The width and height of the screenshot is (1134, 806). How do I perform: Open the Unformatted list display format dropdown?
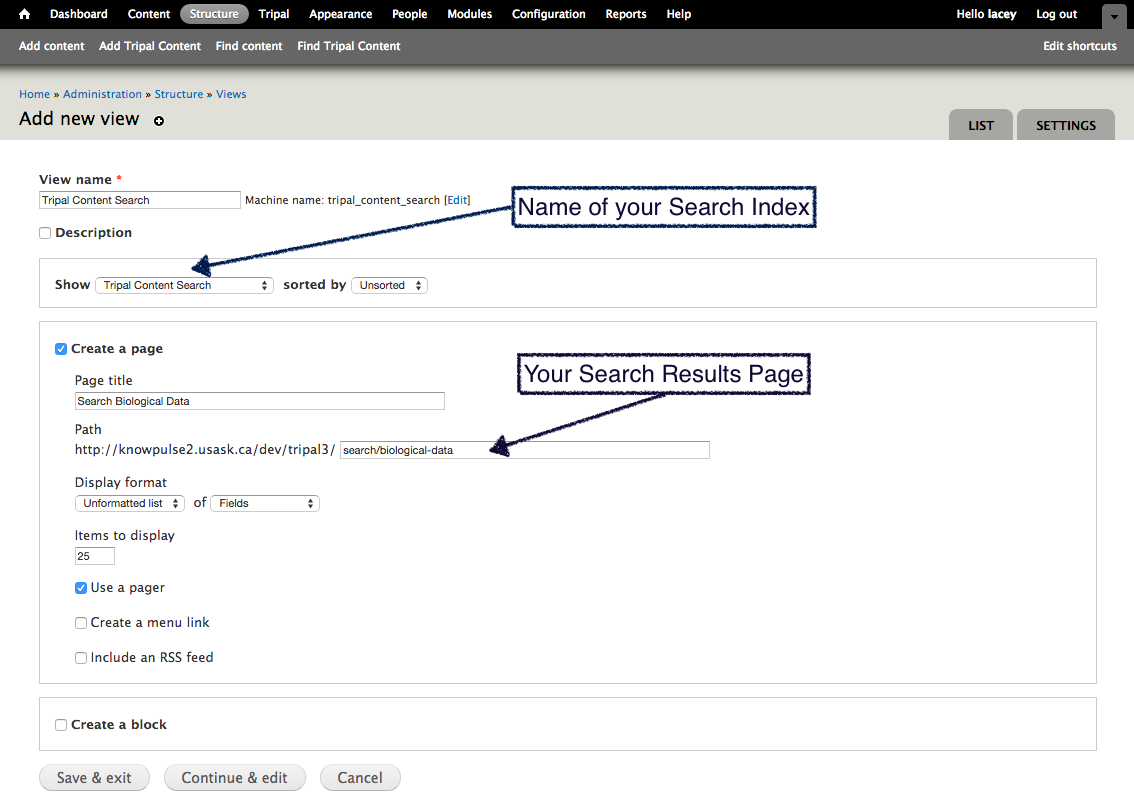click(130, 503)
